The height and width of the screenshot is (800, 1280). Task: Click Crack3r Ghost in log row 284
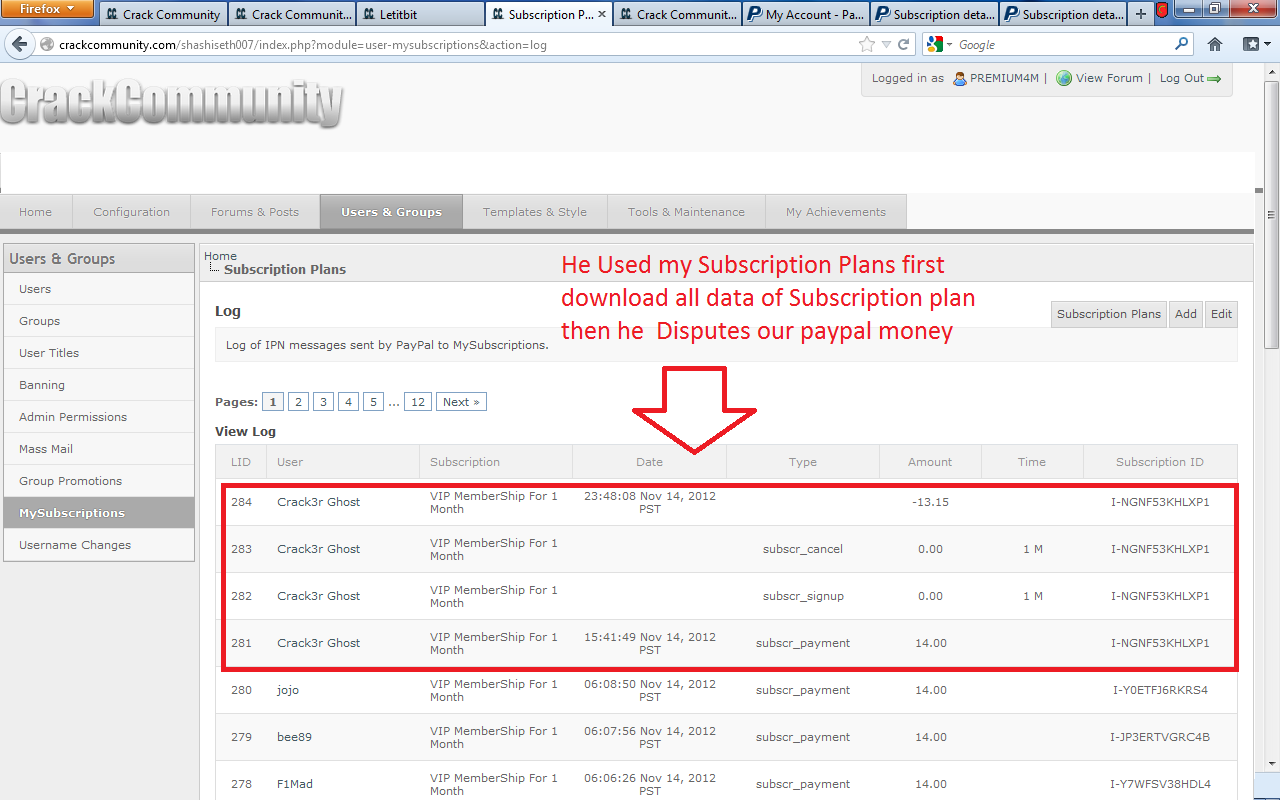coord(318,502)
